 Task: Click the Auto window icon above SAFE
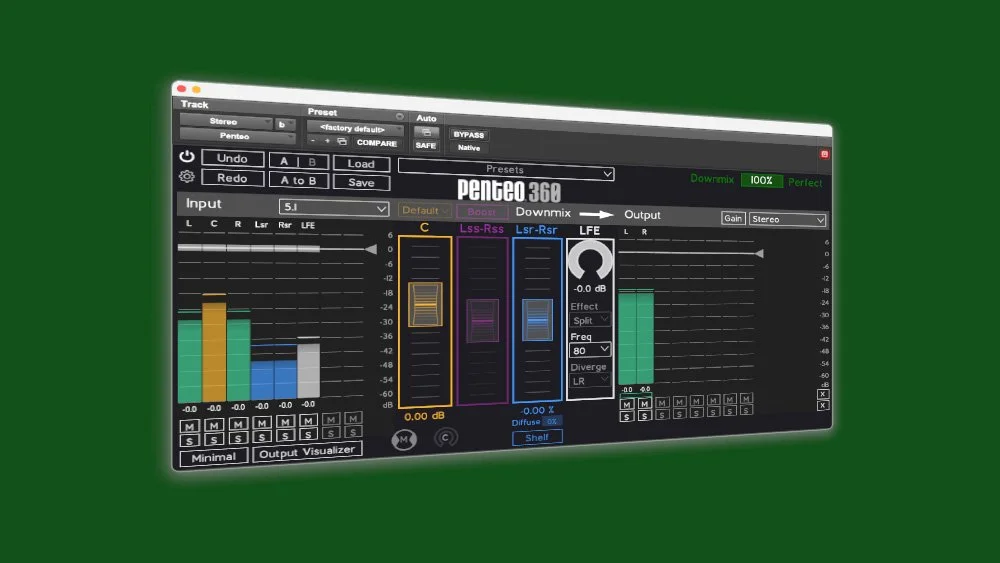tap(426, 132)
